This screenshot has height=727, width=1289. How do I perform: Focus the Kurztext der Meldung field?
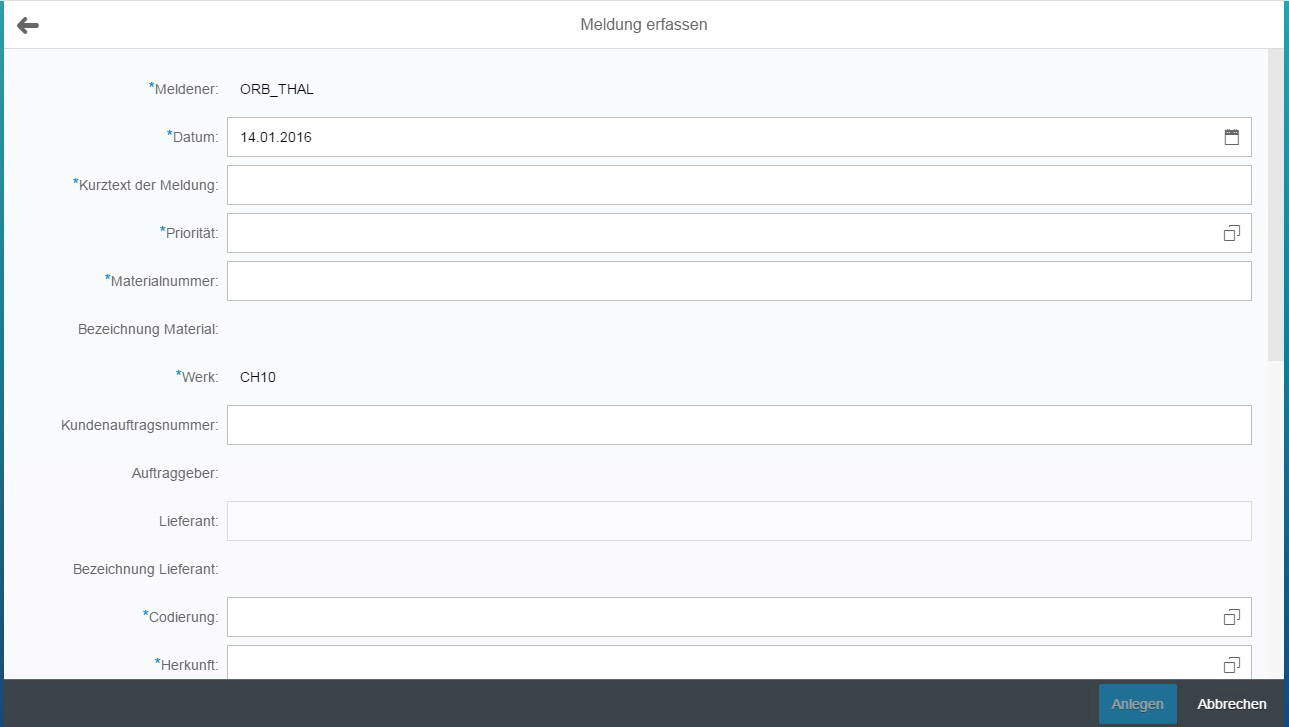coord(739,185)
